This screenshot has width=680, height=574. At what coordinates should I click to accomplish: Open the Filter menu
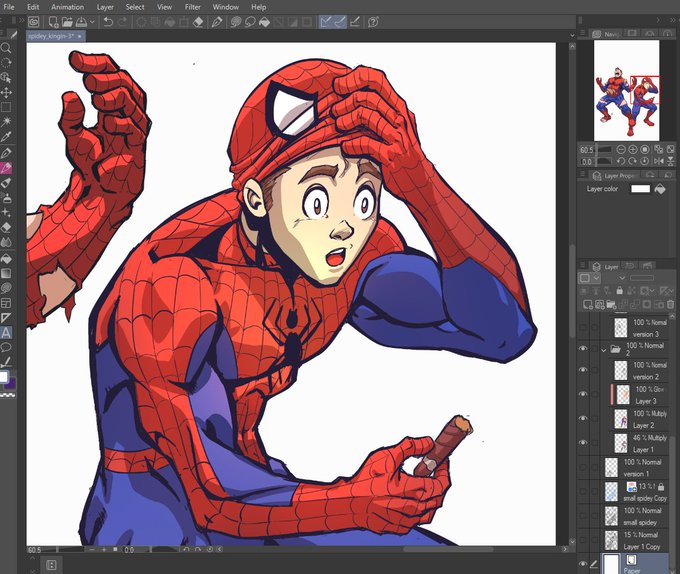tap(193, 7)
